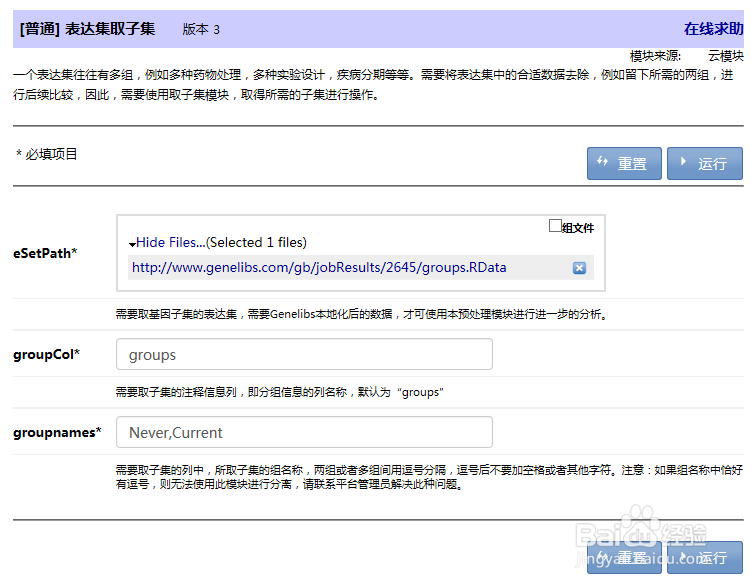Click the bottom 运行 run button

pyautogui.click(x=705, y=557)
